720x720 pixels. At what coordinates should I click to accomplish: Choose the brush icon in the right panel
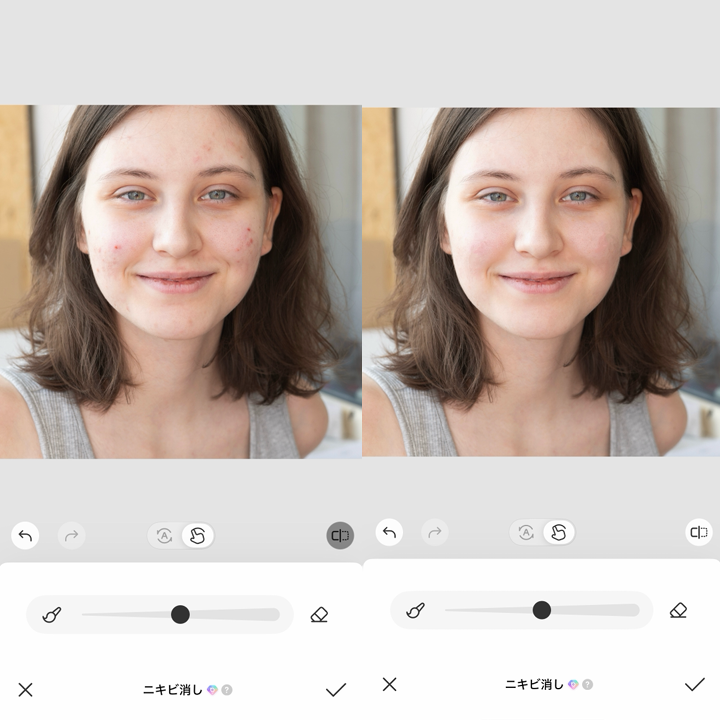click(x=416, y=610)
